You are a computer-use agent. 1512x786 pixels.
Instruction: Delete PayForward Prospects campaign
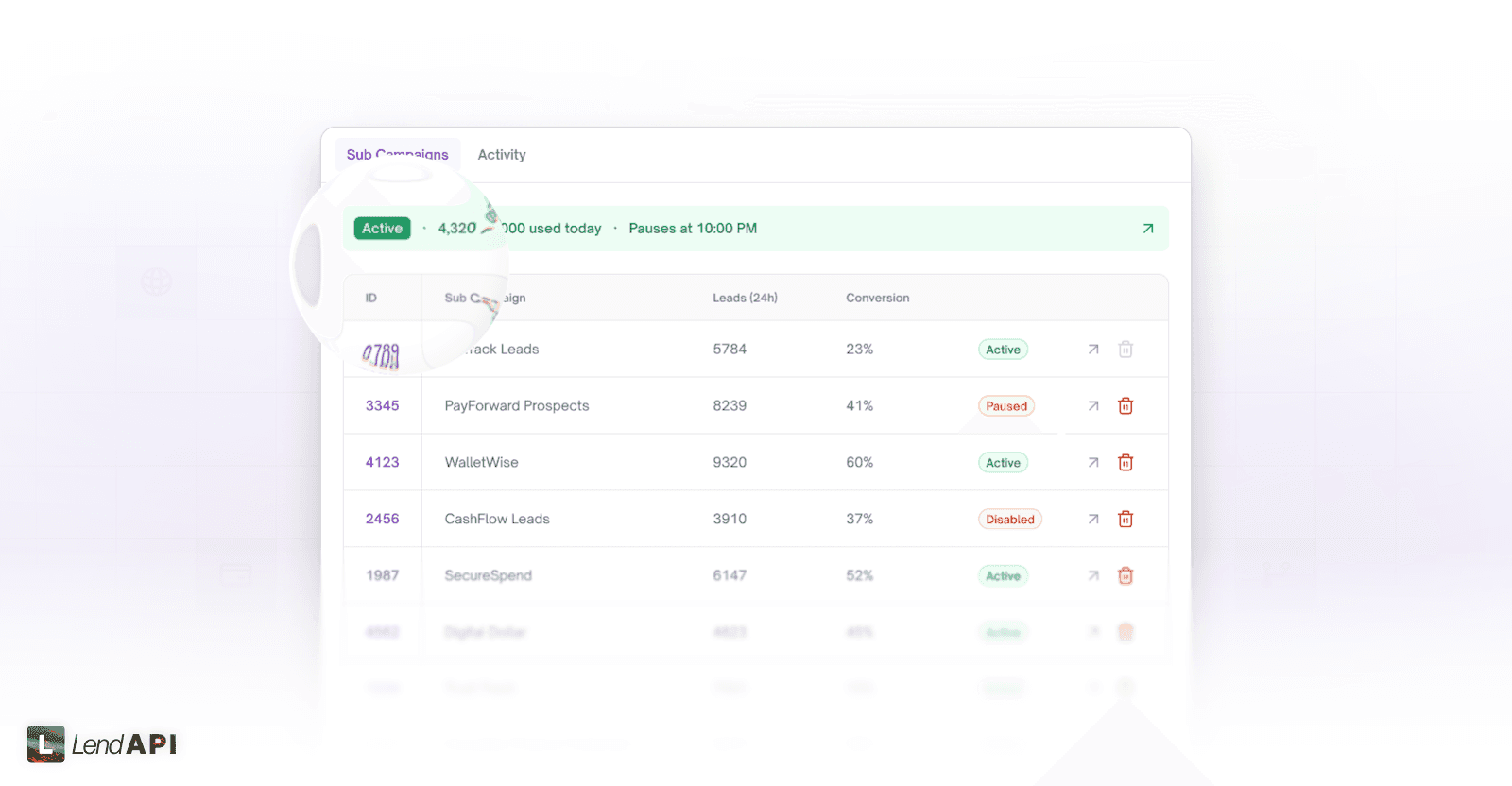[1125, 406]
